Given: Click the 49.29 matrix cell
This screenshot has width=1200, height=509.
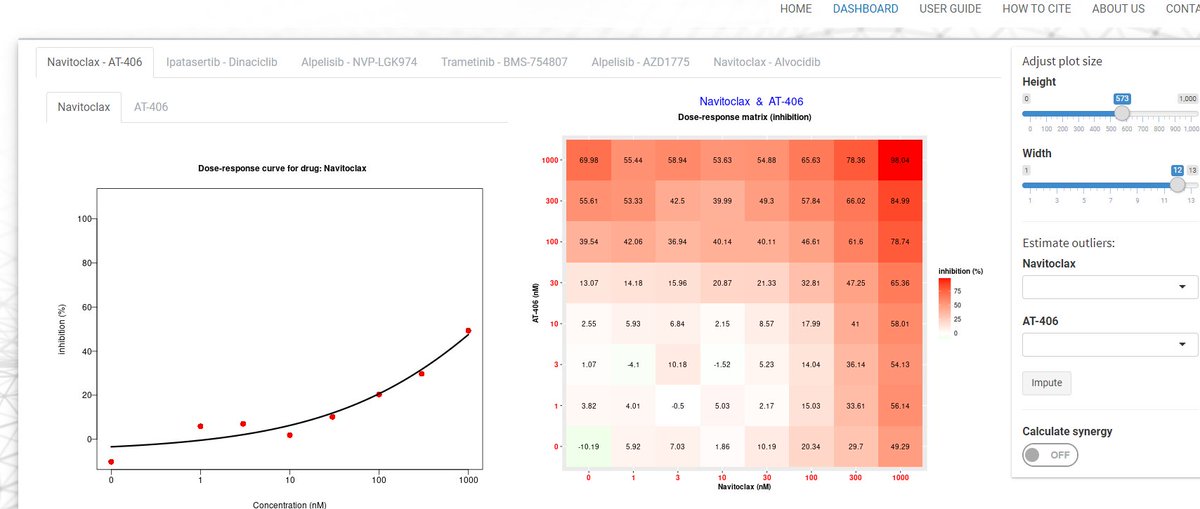Looking at the screenshot, I should click(902, 446).
